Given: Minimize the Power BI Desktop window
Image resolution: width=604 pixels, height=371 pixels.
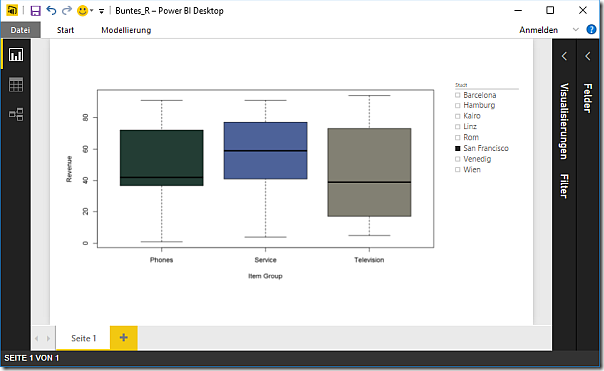Looking at the screenshot, I should click(x=518, y=10).
